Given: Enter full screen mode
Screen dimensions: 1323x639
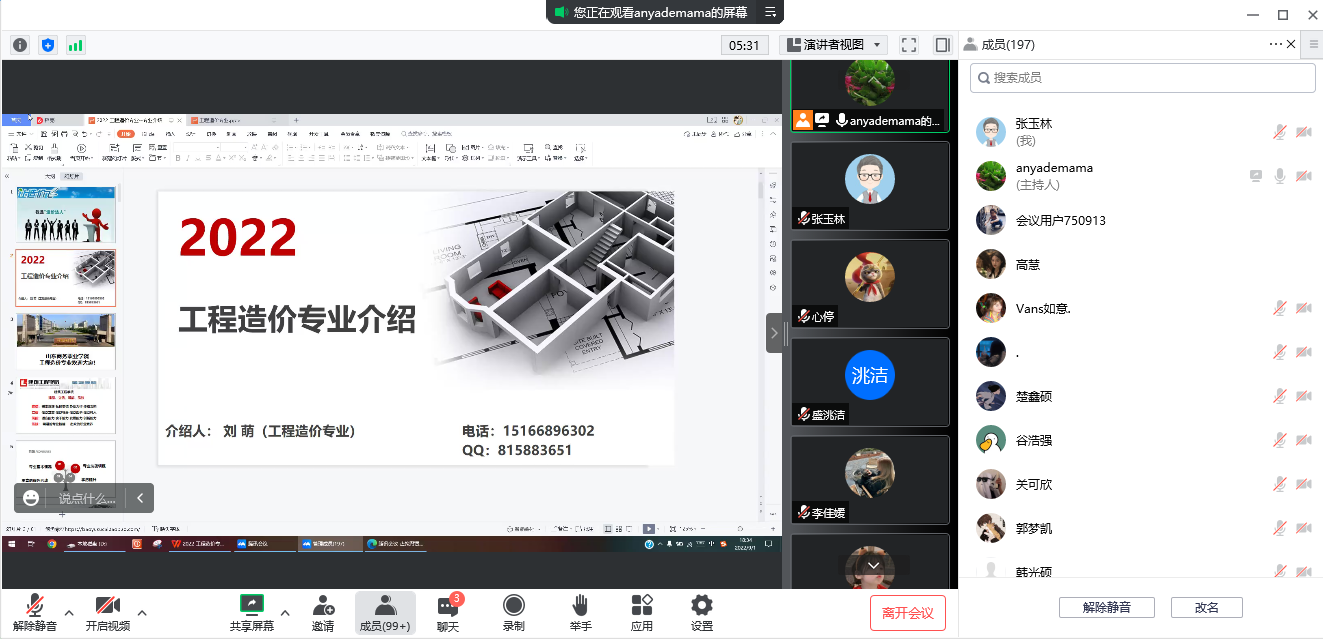Looking at the screenshot, I should (909, 45).
